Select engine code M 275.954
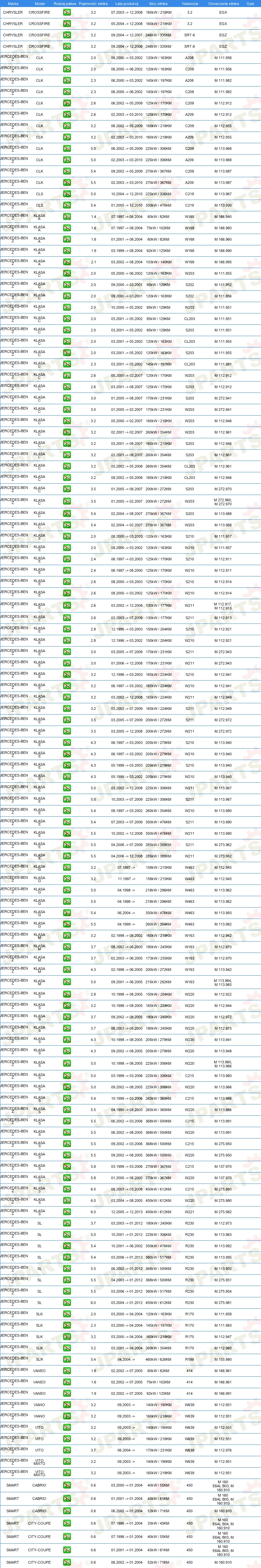 pyautogui.click(x=223, y=1292)
